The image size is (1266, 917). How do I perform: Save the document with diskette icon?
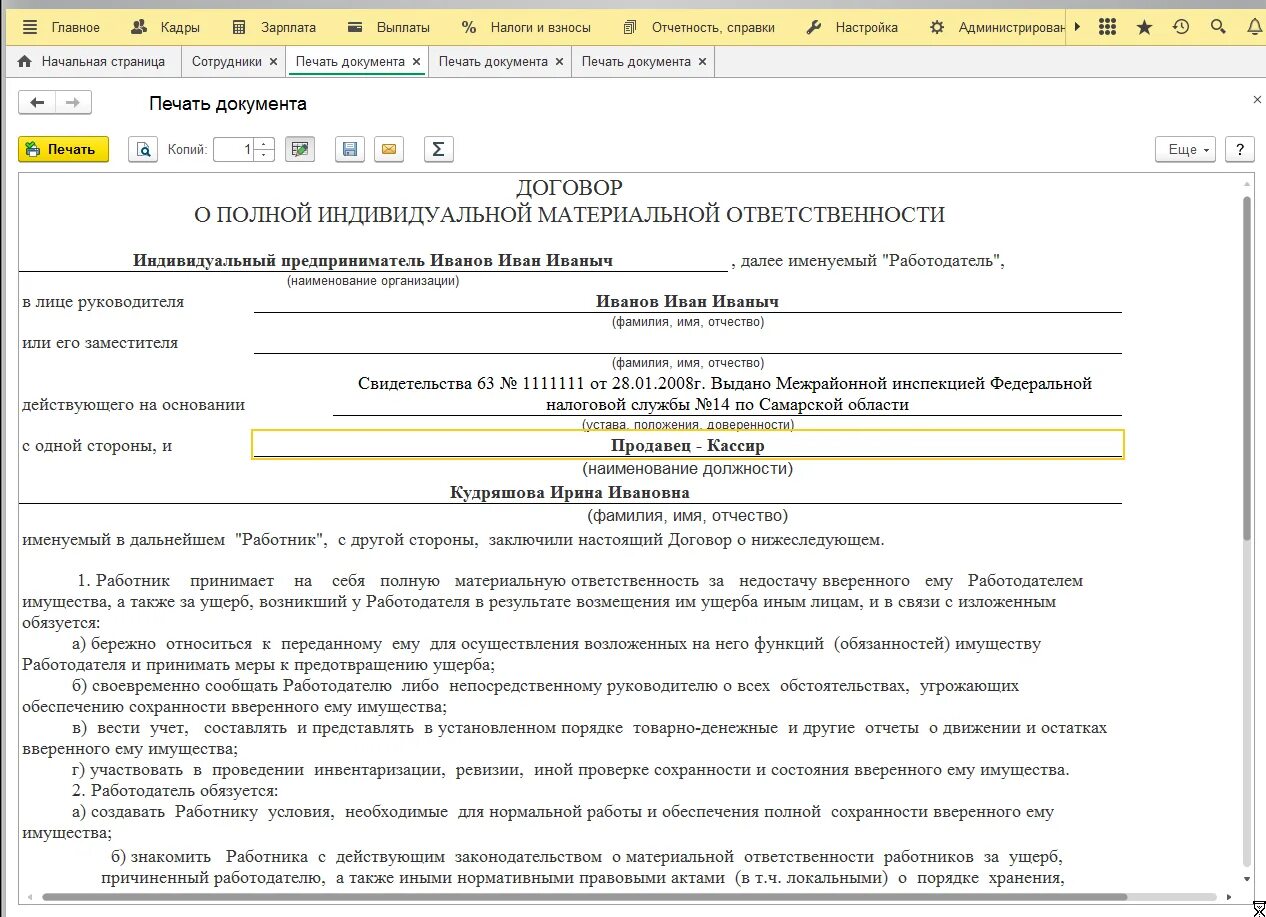(349, 149)
